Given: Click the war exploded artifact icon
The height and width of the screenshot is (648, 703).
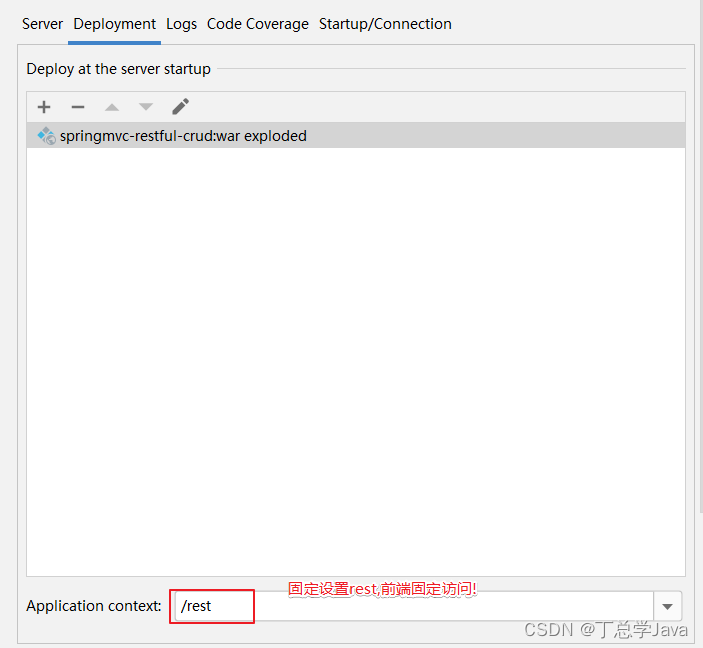Looking at the screenshot, I should (47, 135).
